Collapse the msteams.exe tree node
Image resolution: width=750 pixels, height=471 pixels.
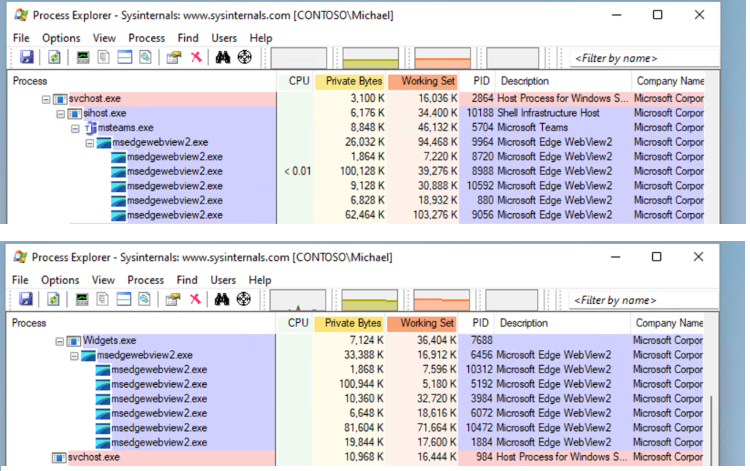[75, 128]
